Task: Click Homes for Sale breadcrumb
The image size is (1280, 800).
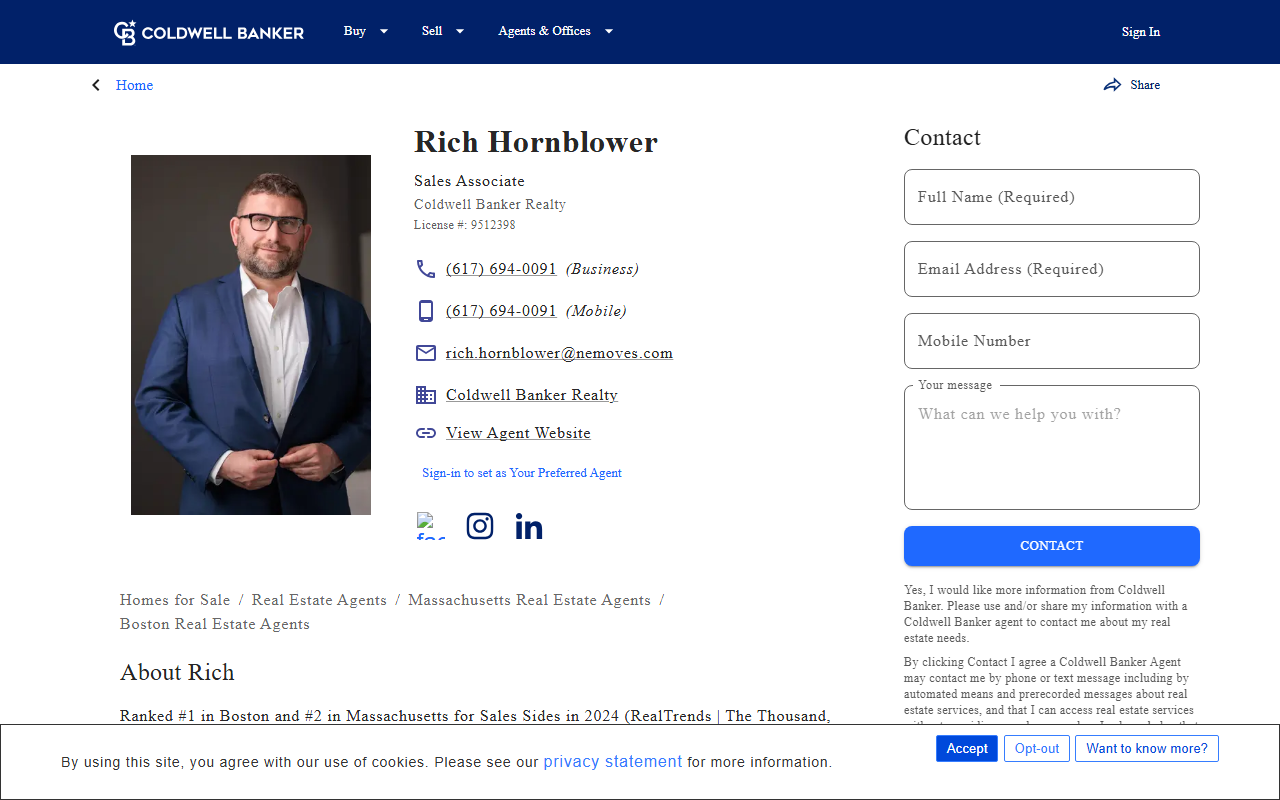Action: [175, 600]
